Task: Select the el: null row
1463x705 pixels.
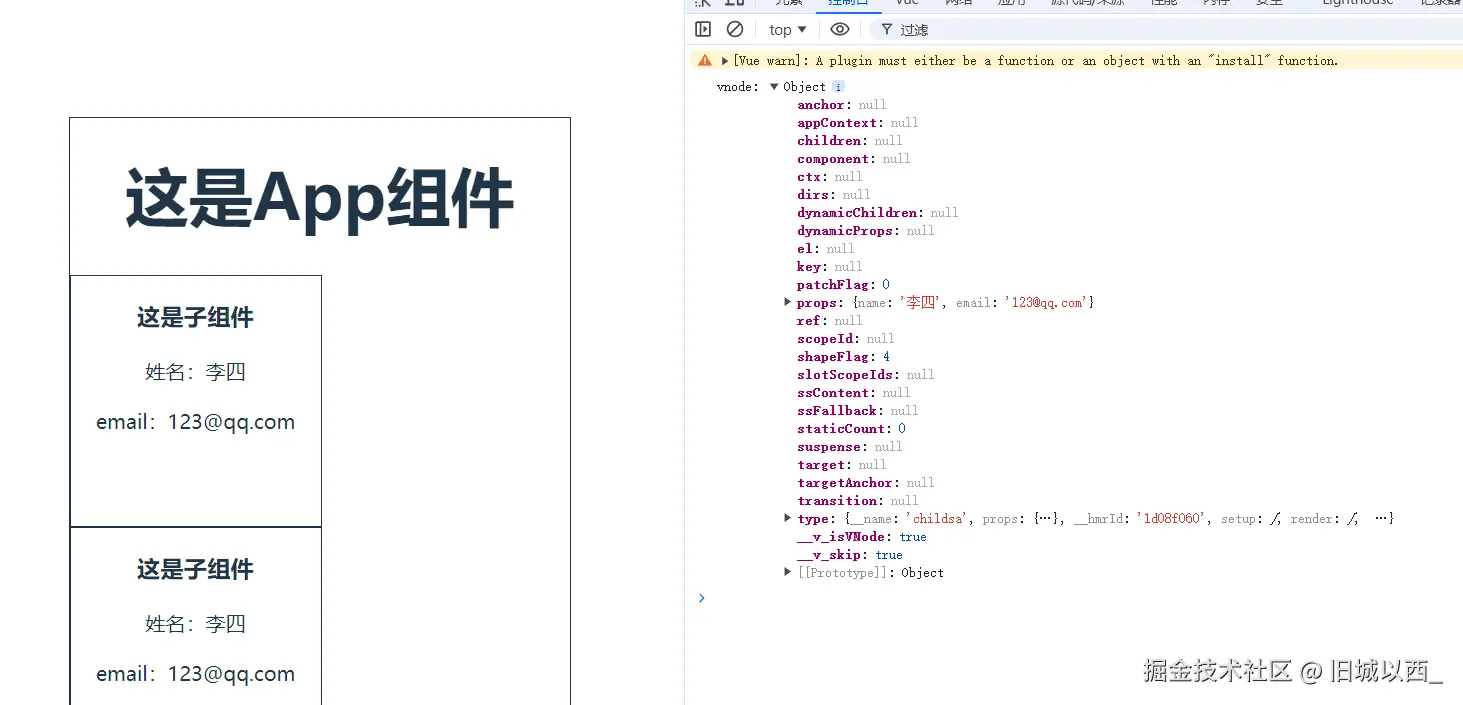Action: [x=826, y=249]
